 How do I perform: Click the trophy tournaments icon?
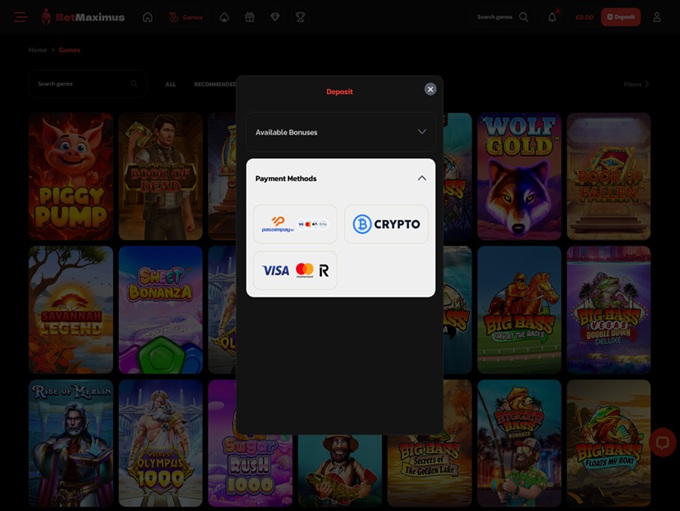[x=300, y=17]
